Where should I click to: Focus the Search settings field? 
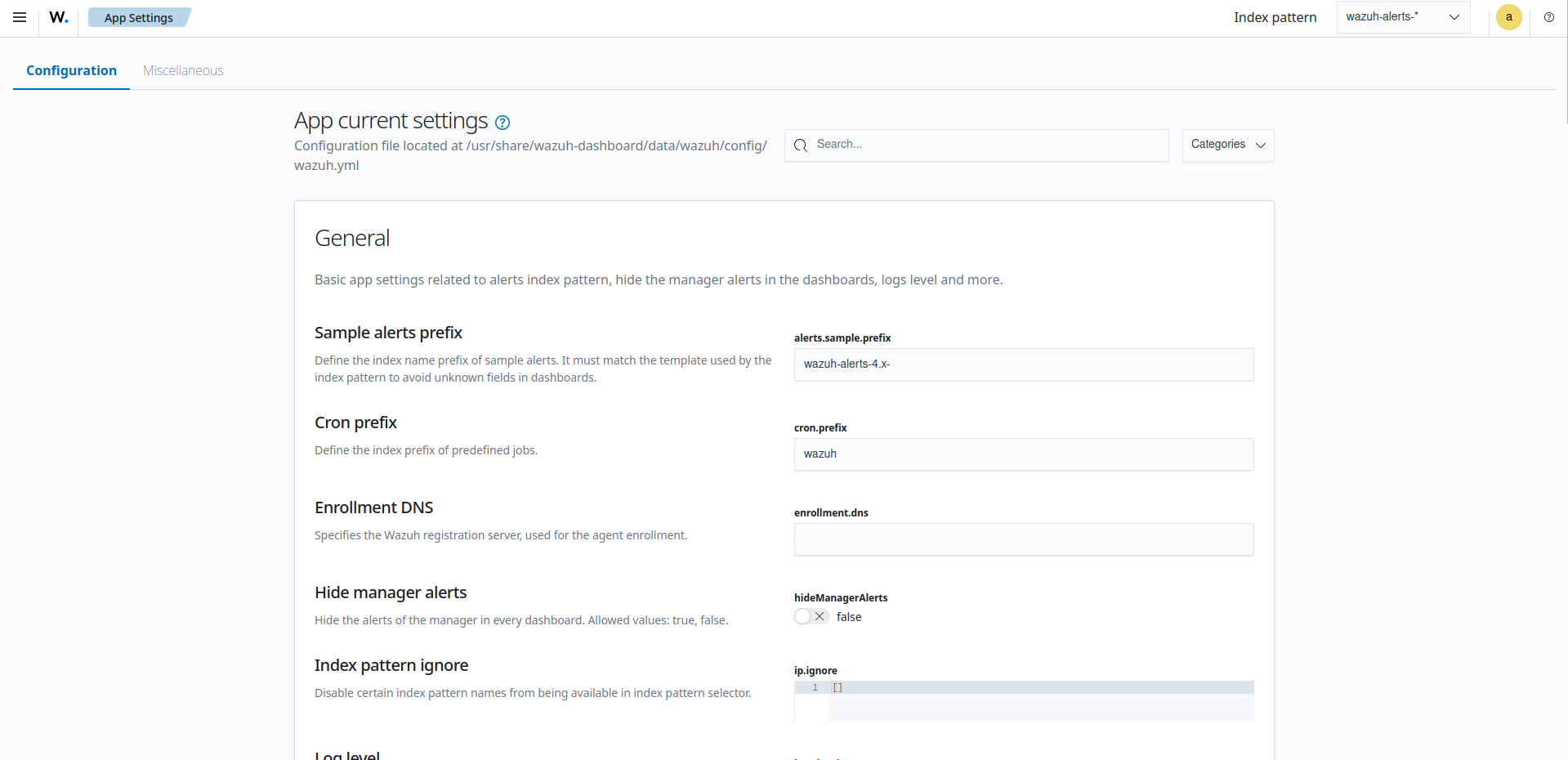click(976, 145)
